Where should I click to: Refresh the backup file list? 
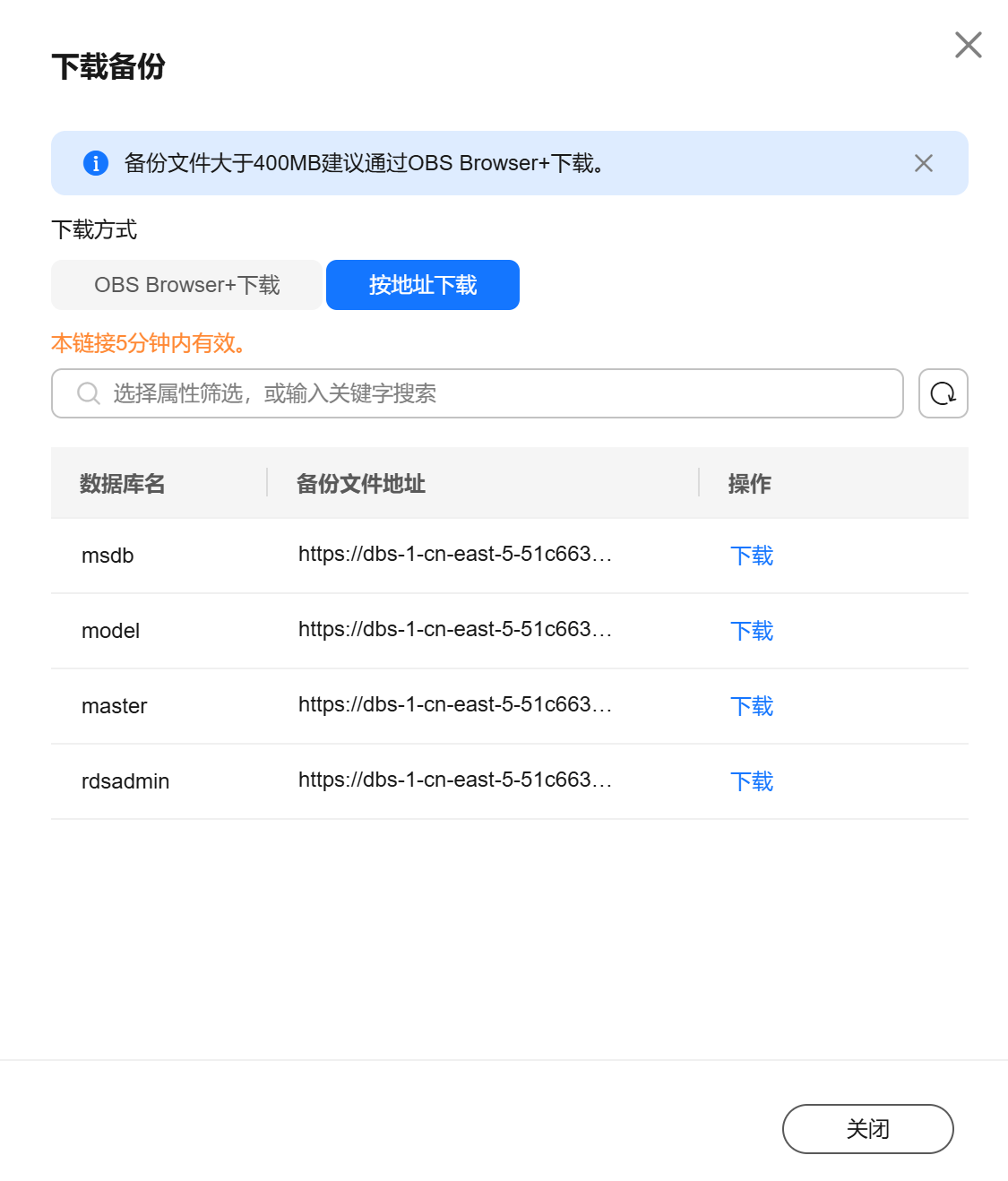(943, 393)
